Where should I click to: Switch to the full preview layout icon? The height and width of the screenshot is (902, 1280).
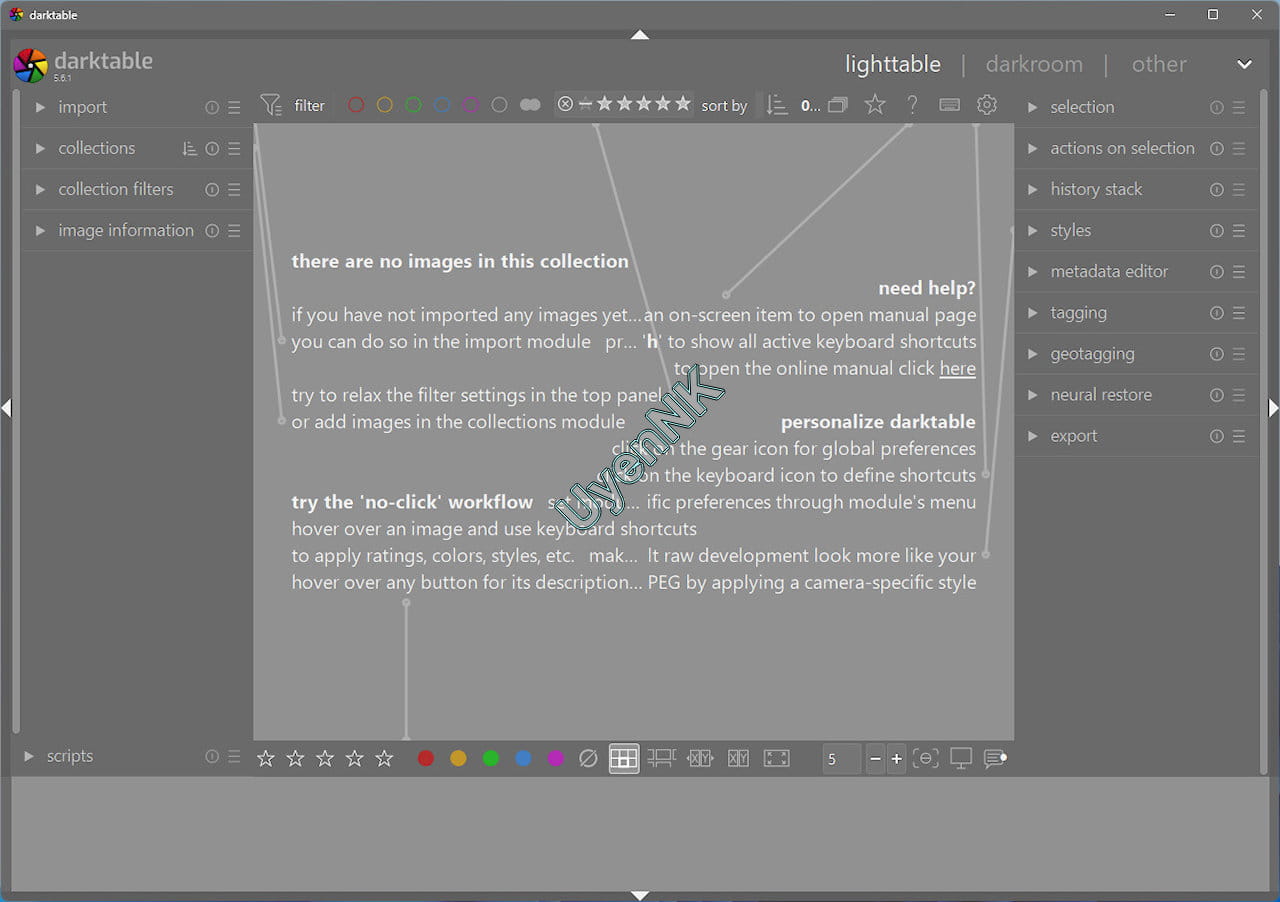tap(777, 759)
